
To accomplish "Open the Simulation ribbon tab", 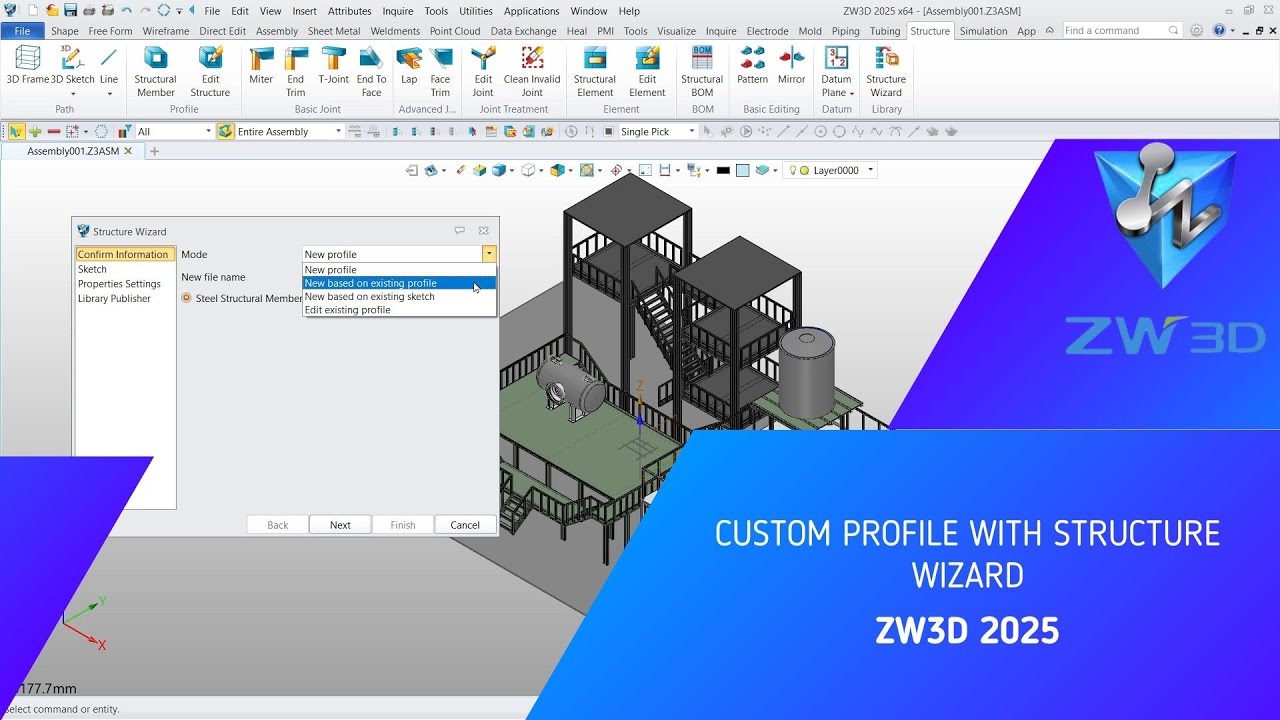I will 983,31.
